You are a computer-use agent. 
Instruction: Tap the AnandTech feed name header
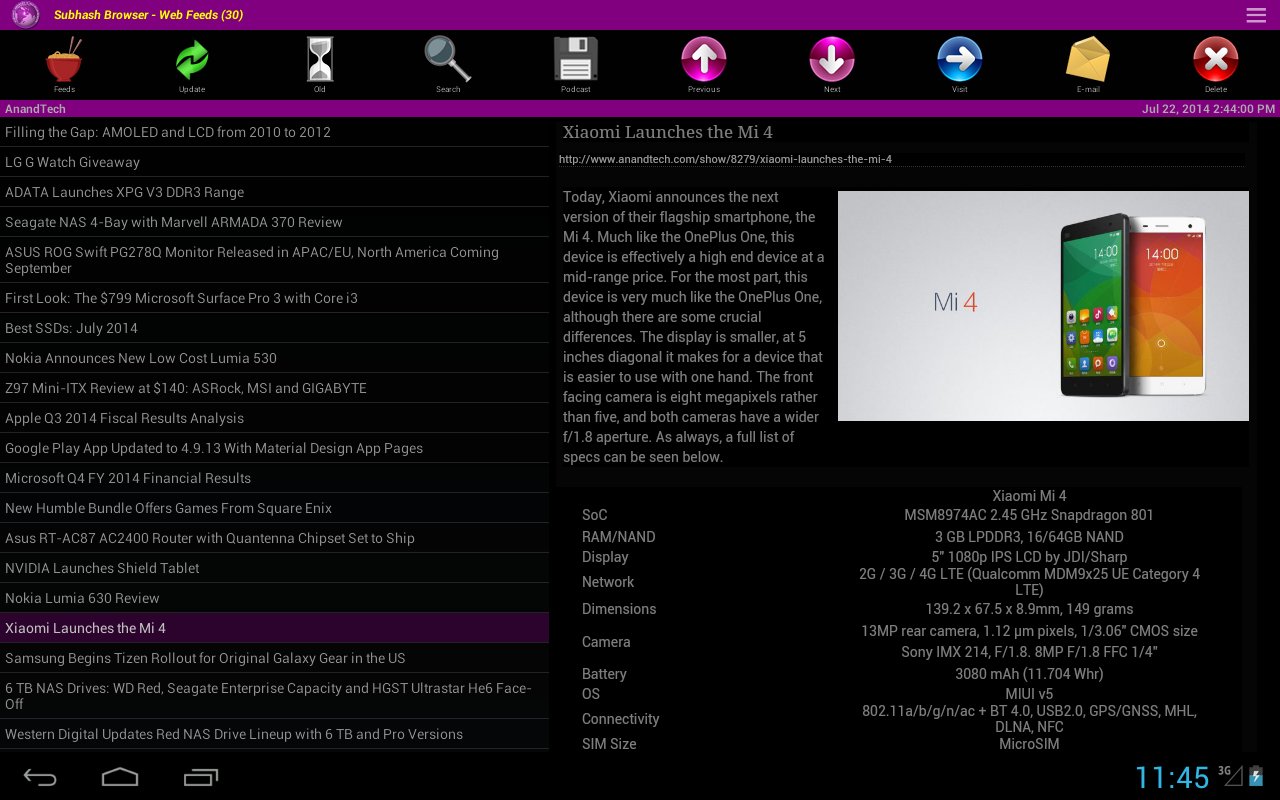click(x=36, y=109)
